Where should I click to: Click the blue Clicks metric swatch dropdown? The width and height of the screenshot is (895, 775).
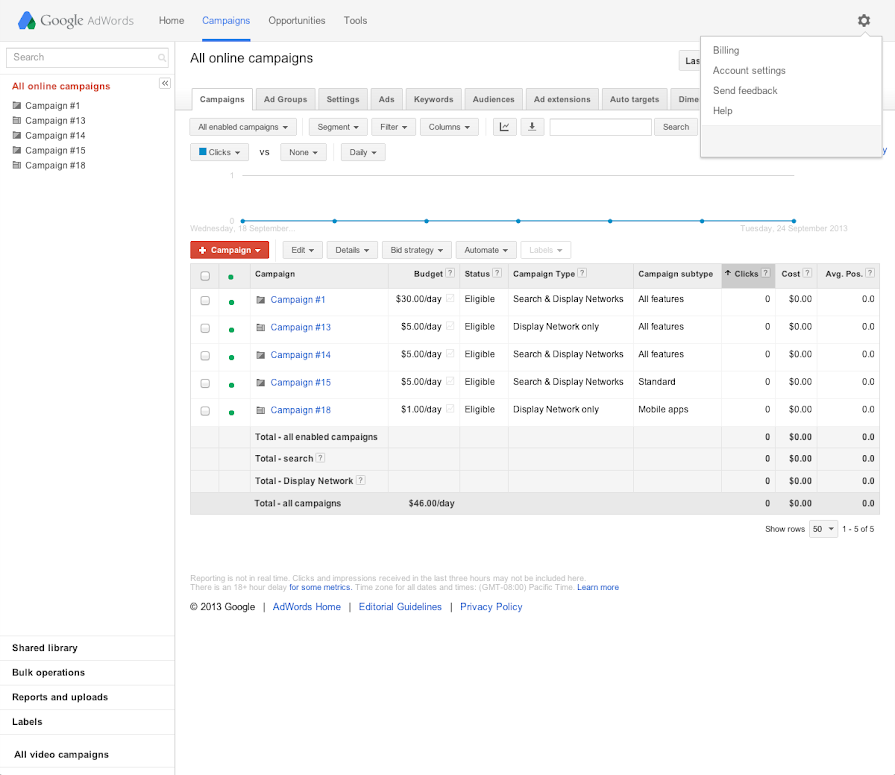[x=219, y=152]
